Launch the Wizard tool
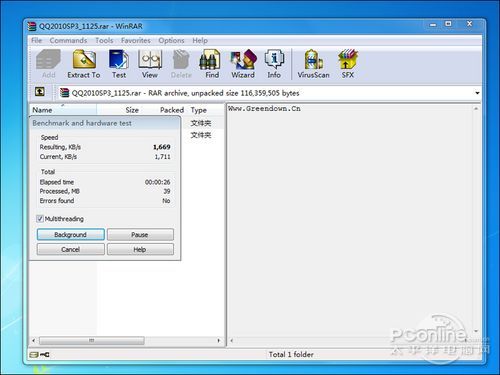 (243, 64)
